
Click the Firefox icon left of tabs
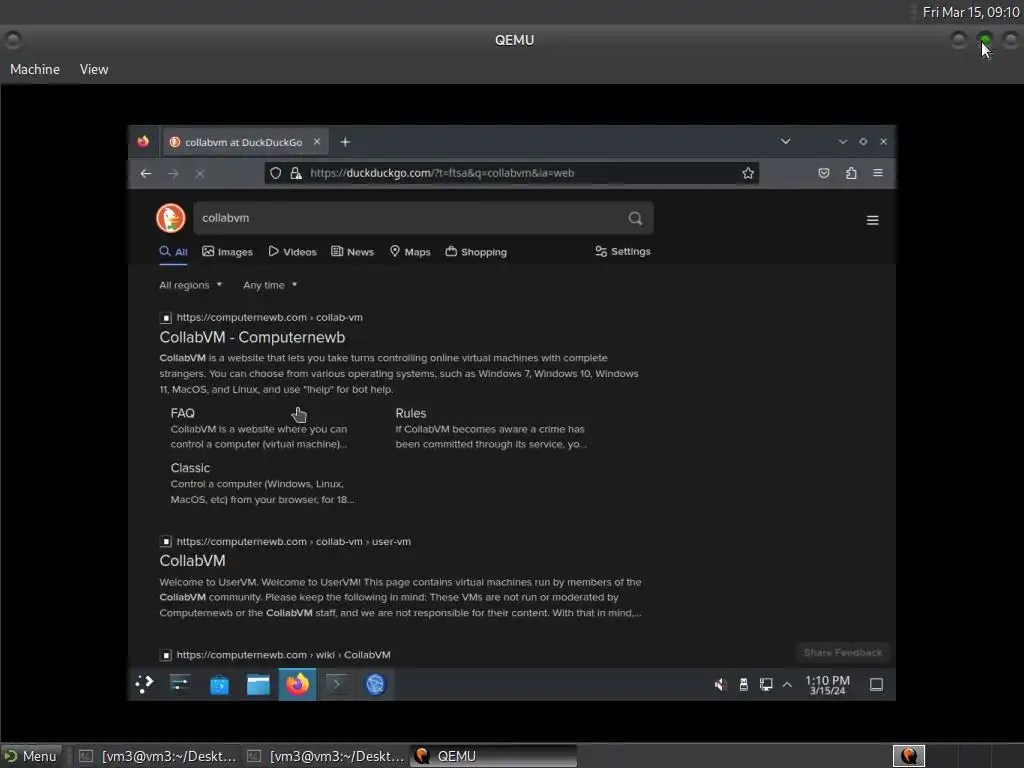tap(143, 142)
